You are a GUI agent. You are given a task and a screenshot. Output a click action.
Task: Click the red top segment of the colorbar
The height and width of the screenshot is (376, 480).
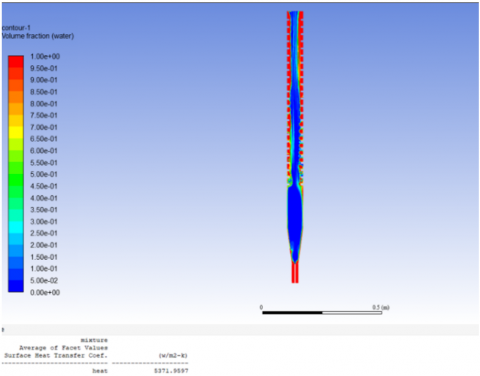(16, 62)
